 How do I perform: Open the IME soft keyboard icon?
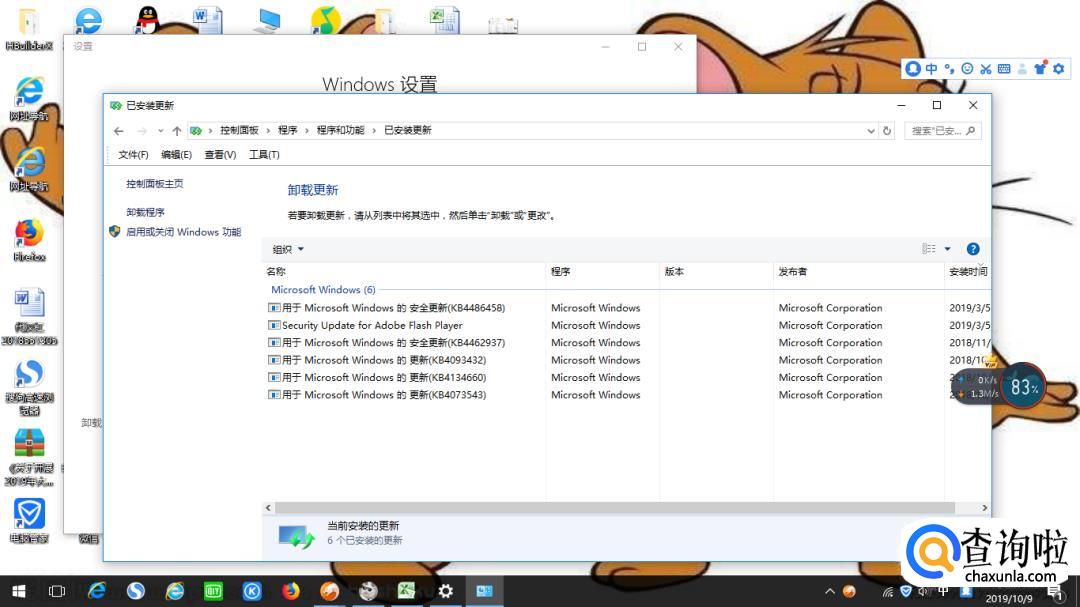1004,68
